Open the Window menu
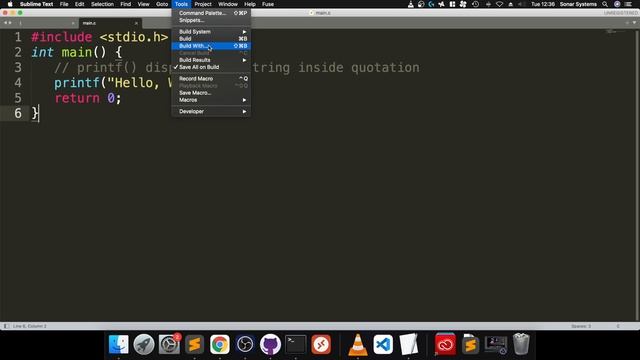Viewport: 640px width, 360px height. 228,4
